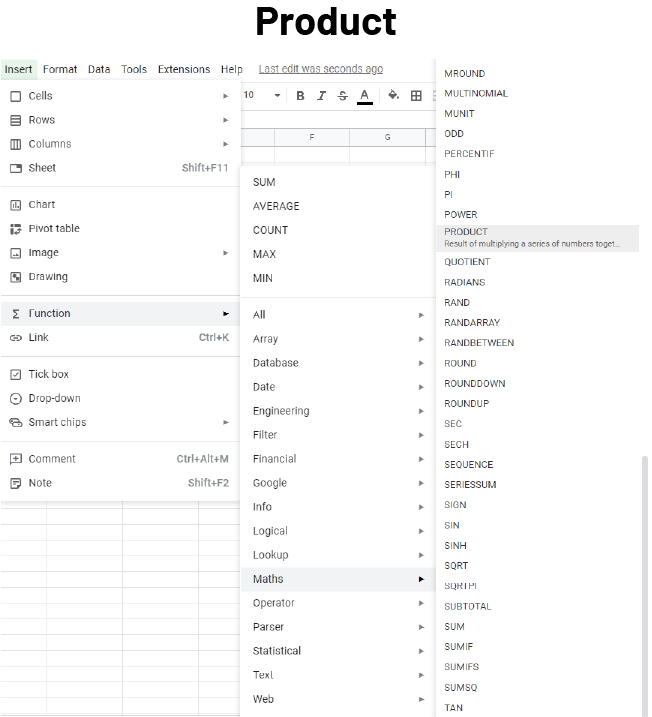Toggle italic formatting in toolbar

coord(321,96)
